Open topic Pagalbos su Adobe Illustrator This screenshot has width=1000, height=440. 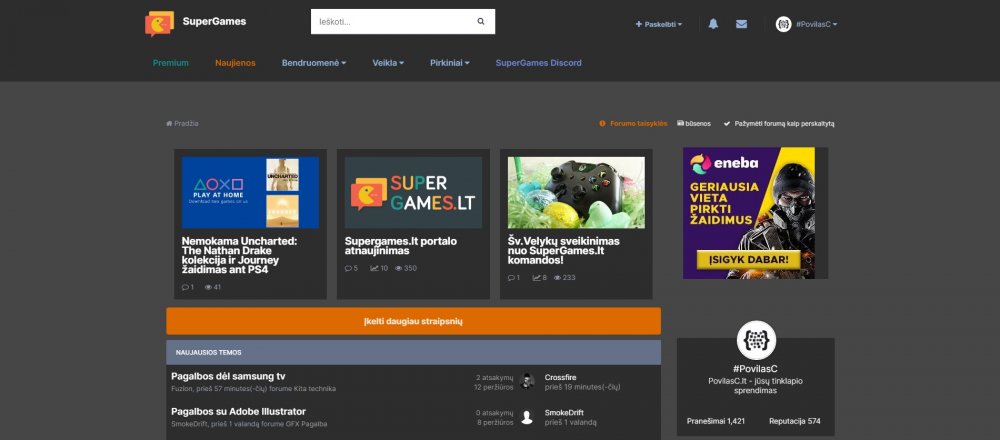[239, 412]
